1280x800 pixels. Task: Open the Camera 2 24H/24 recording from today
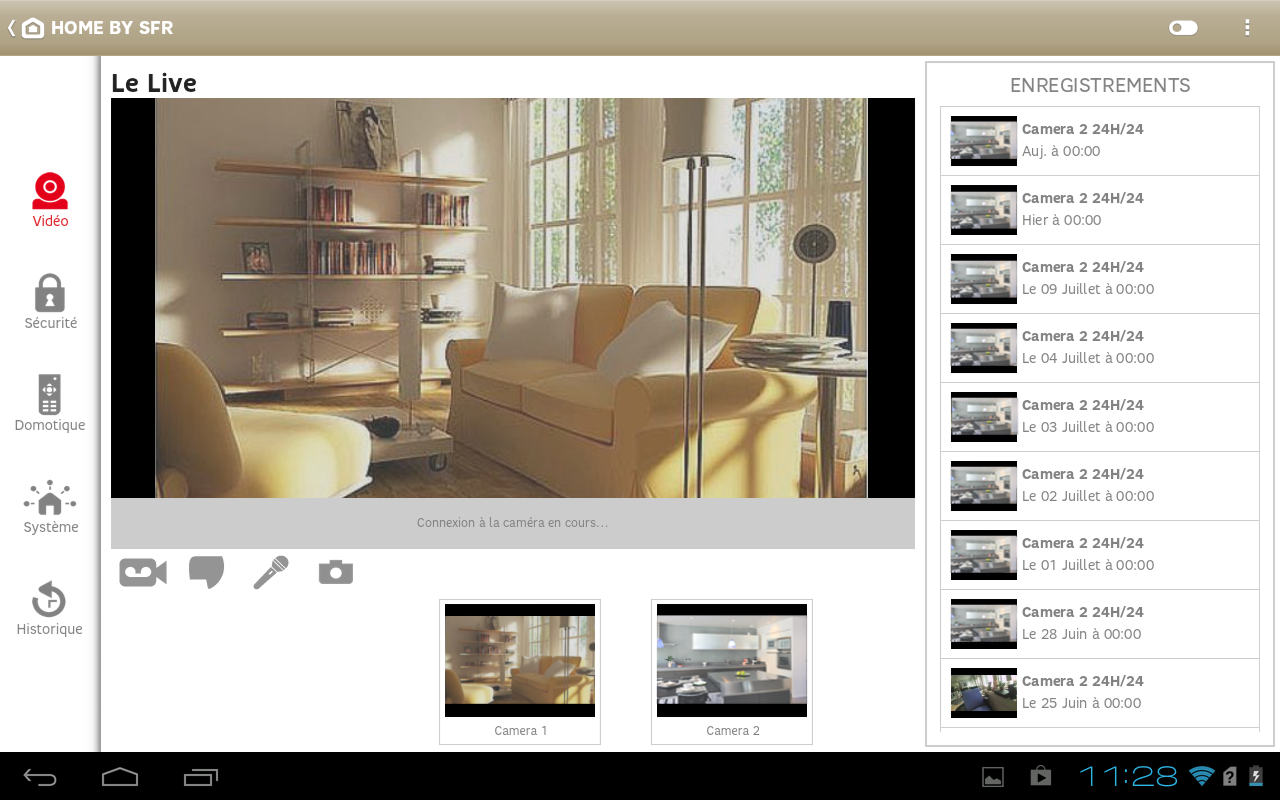click(x=1100, y=140)
